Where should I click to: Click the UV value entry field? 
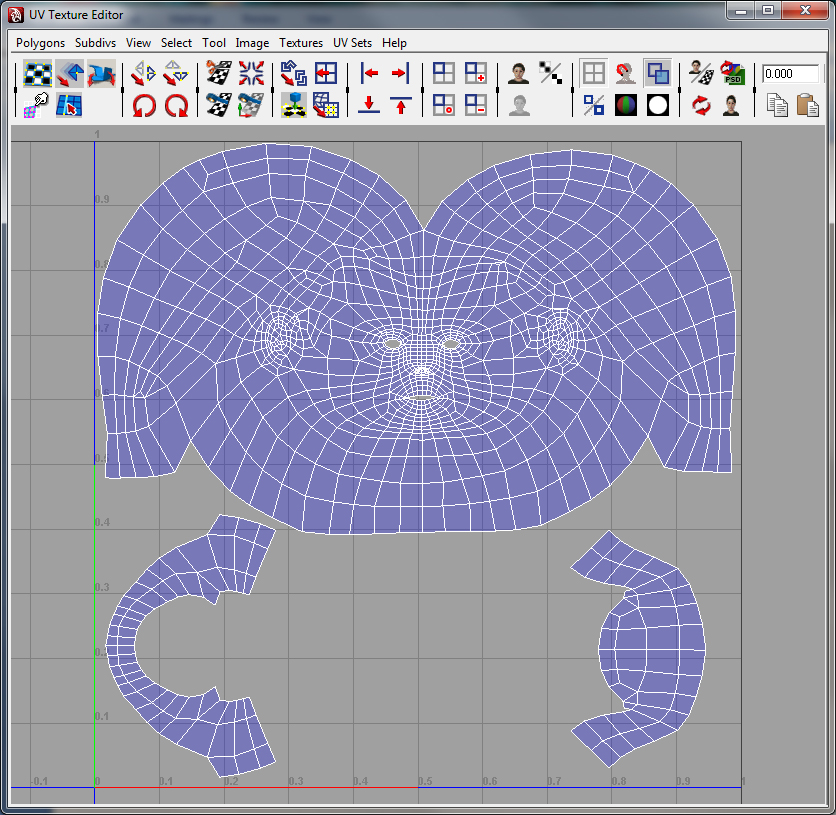pyautogui.click(x=792, y=73)
